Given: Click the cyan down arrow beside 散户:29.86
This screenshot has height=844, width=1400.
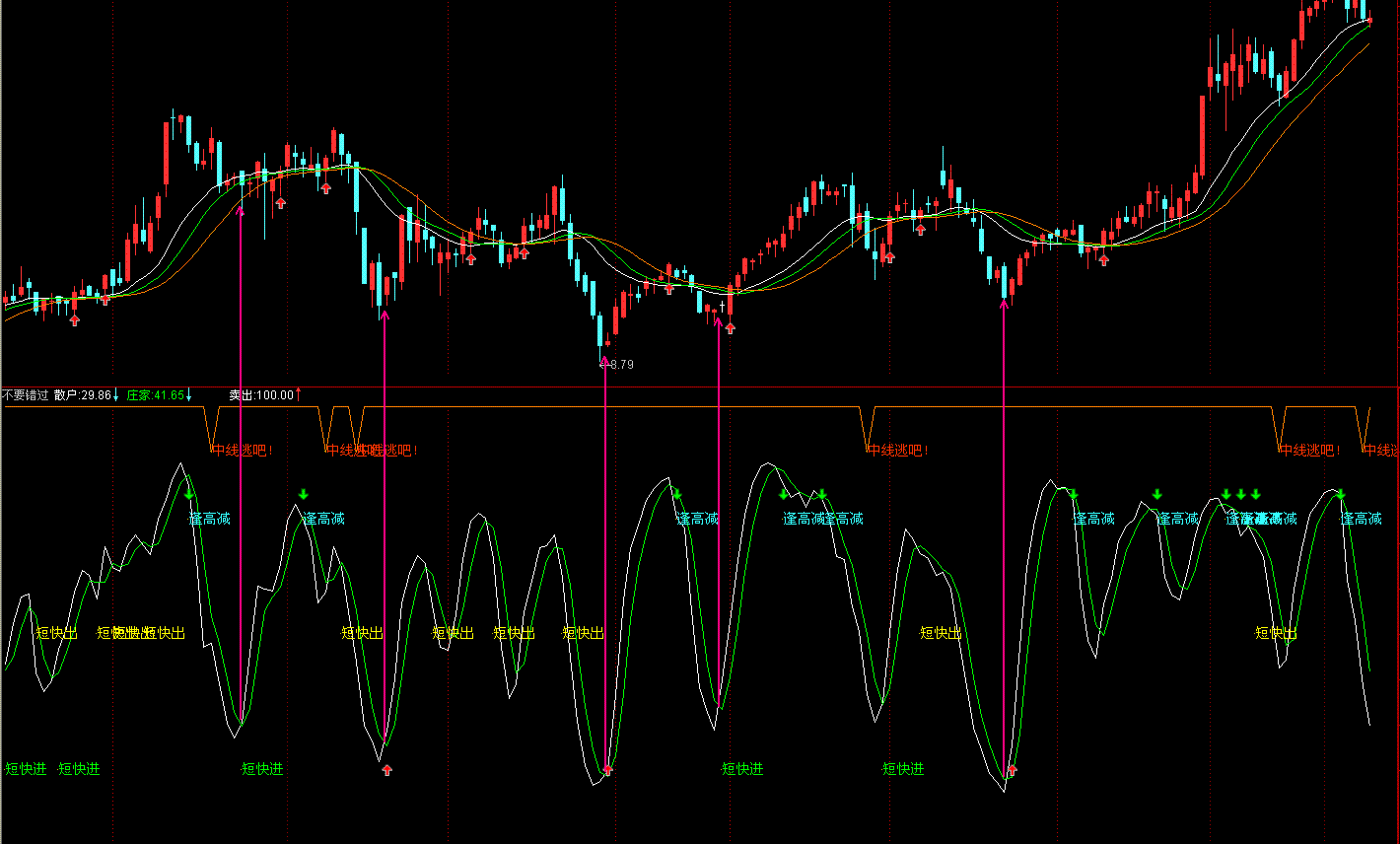Looking at the screenshot, I should pyautogui.click(x=116, y=395).
